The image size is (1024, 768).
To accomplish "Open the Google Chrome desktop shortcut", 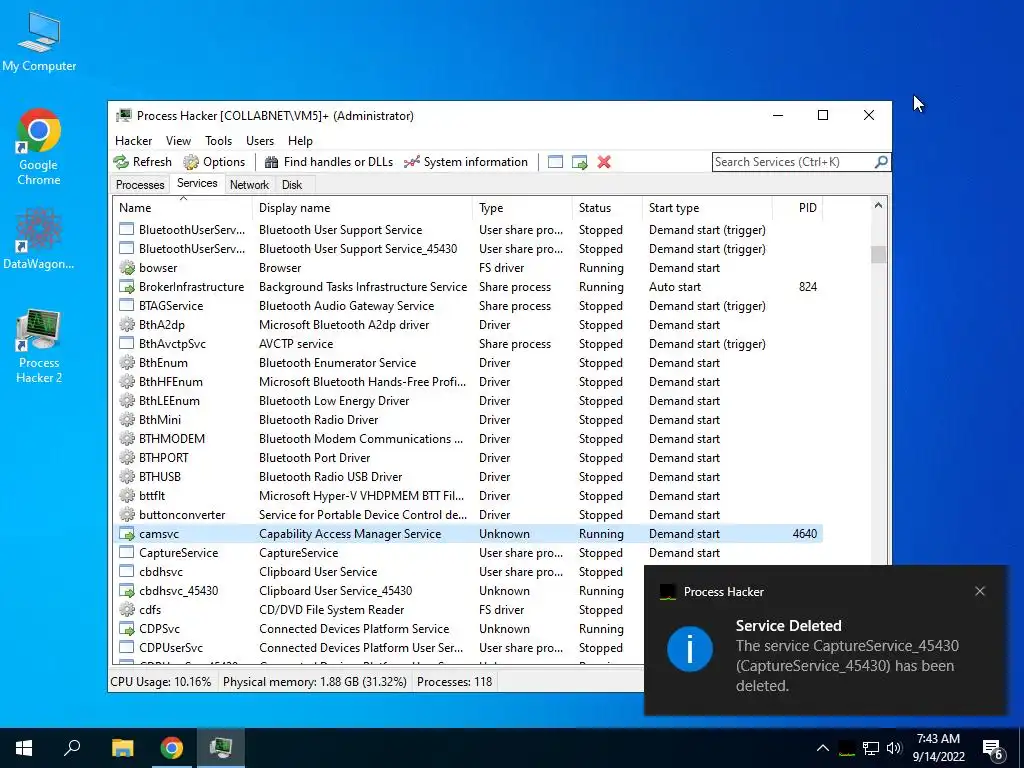I will (x=39, y=147).
